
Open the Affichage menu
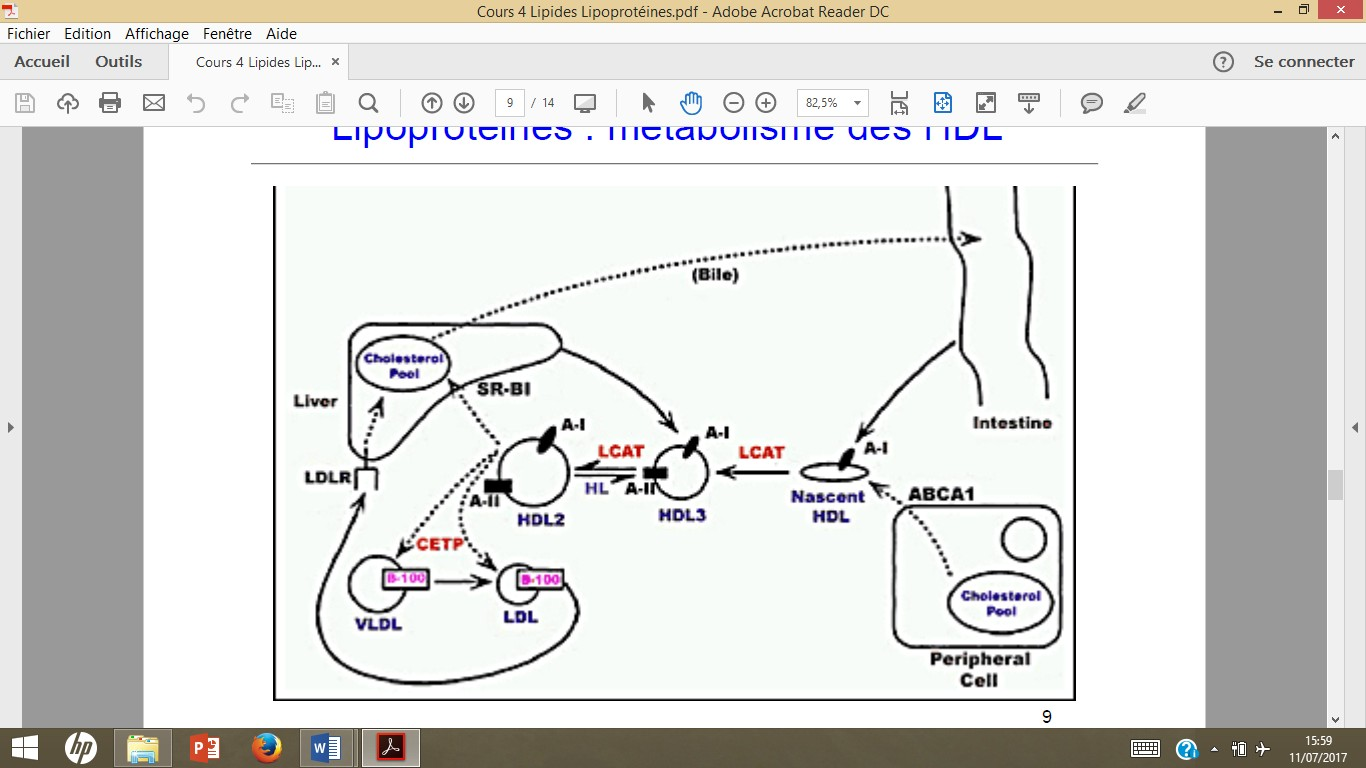(x=157, y=34)
